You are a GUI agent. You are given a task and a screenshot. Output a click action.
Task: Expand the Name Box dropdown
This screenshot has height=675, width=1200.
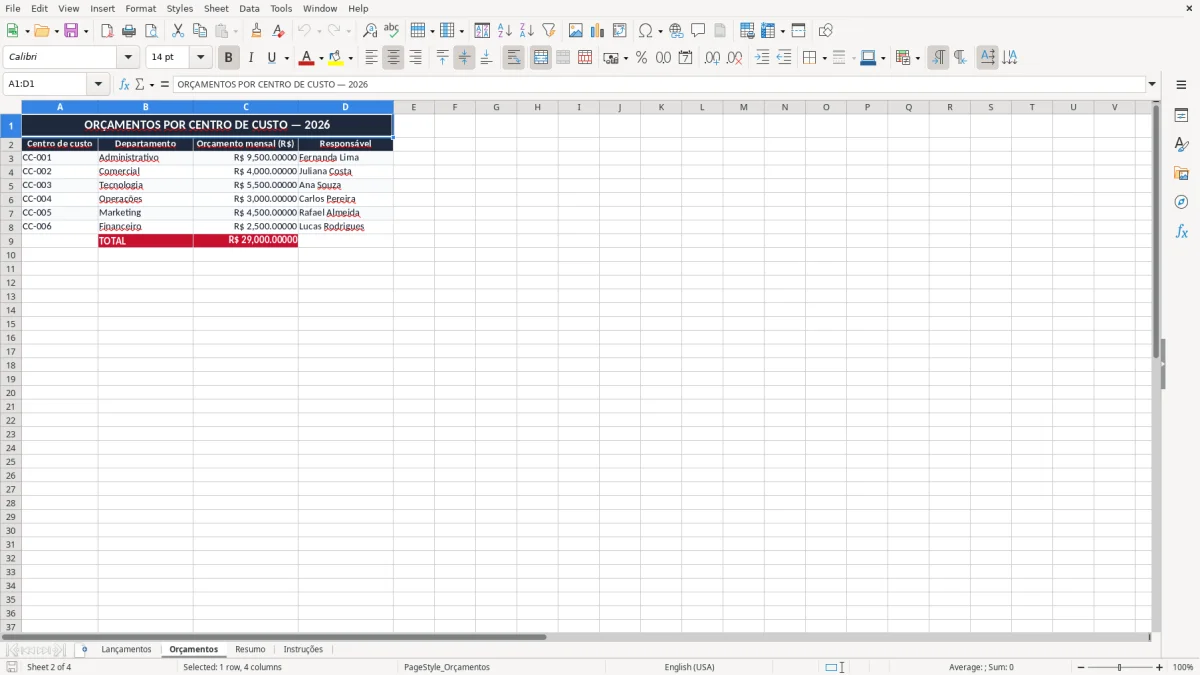[x=98, y=85]
